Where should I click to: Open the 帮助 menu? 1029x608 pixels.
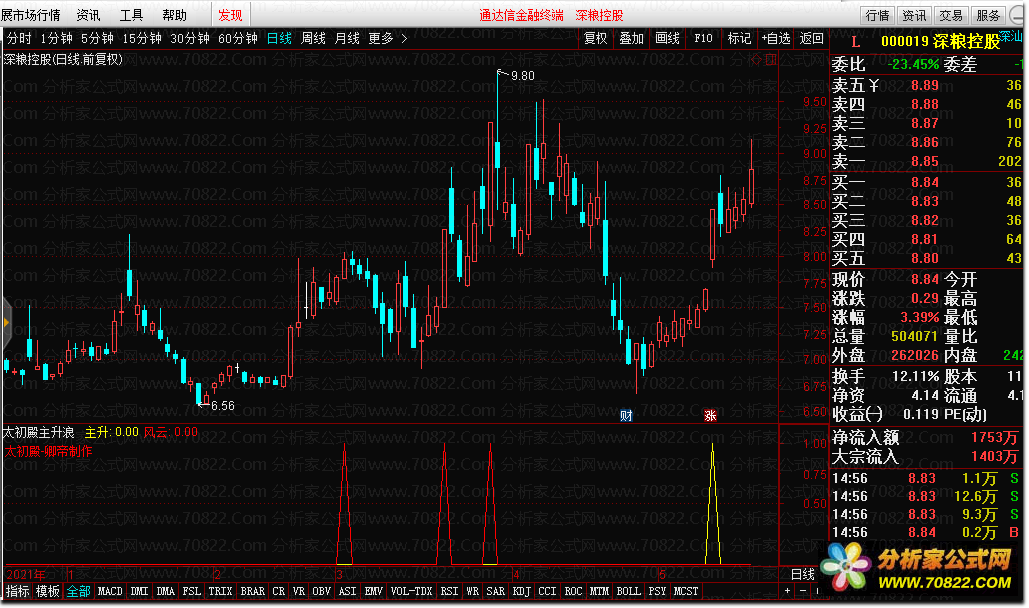pos(174,15)
